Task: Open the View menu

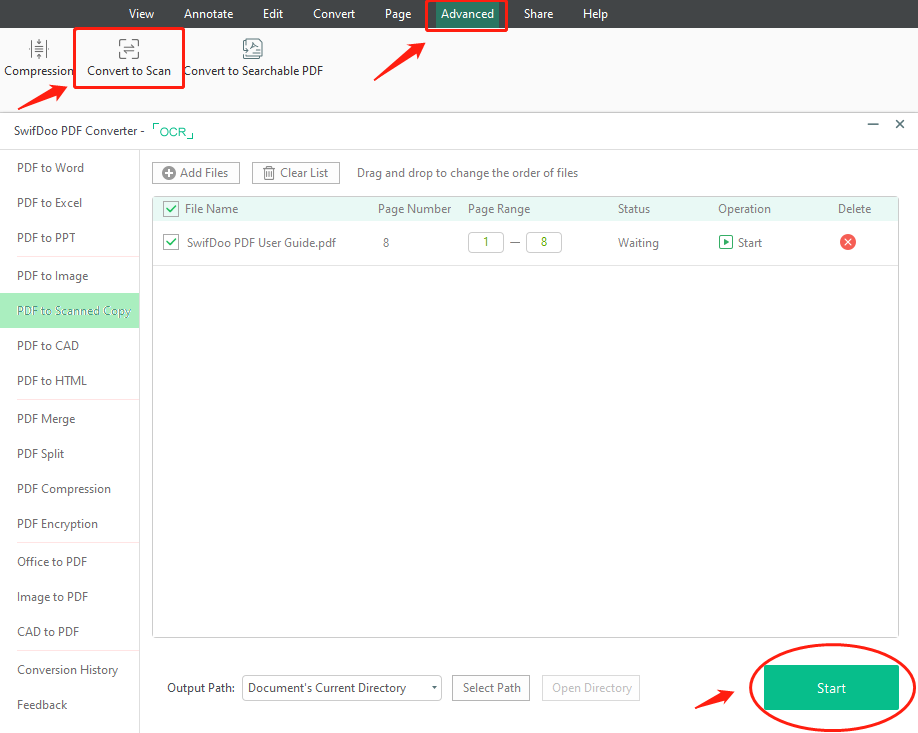Action: click(141, 14)
